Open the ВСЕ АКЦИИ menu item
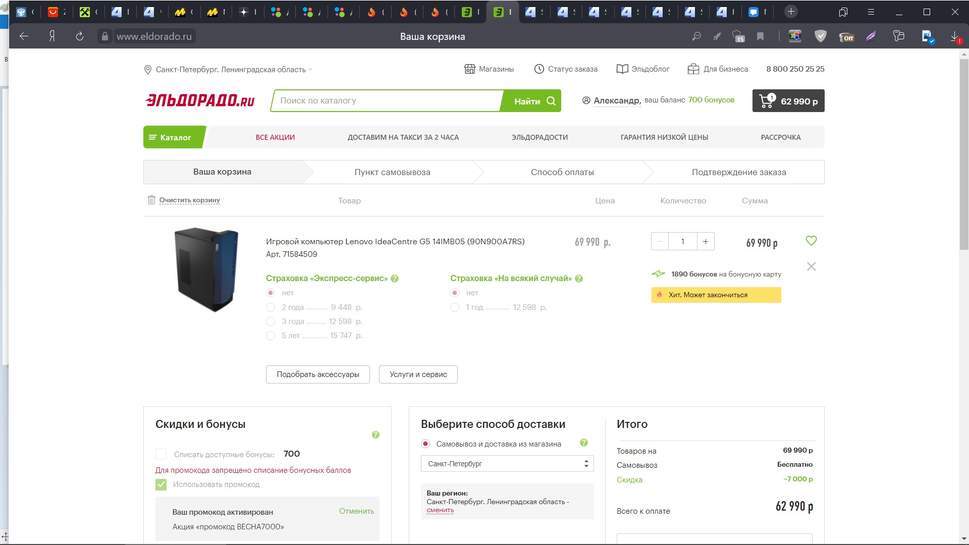Image resolution: width=969 pixels, height=545 pixels. (x=275, y=137)
